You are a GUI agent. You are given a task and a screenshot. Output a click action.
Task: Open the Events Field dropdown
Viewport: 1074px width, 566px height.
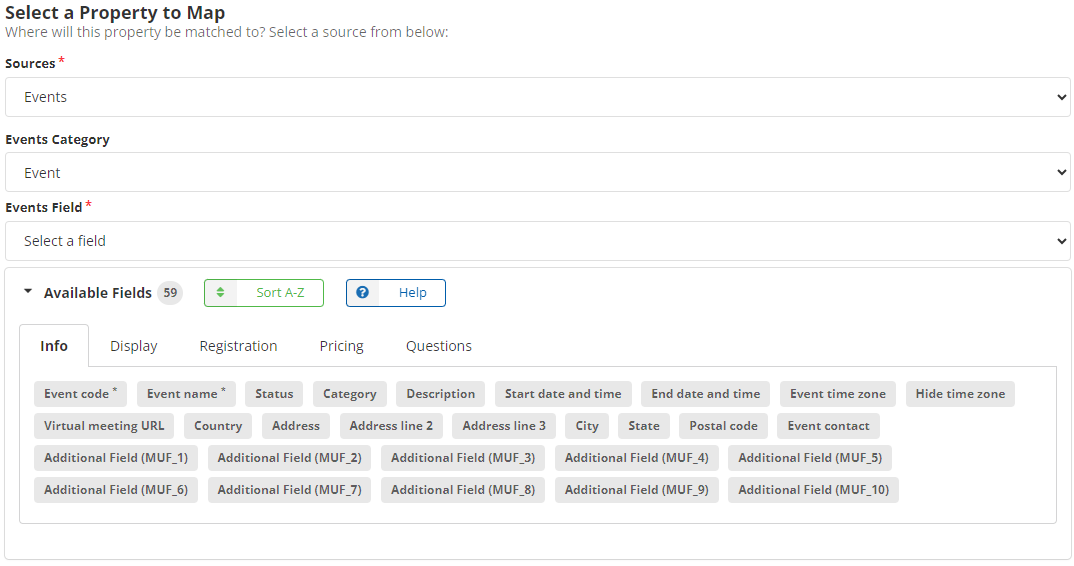pos(537,241)
